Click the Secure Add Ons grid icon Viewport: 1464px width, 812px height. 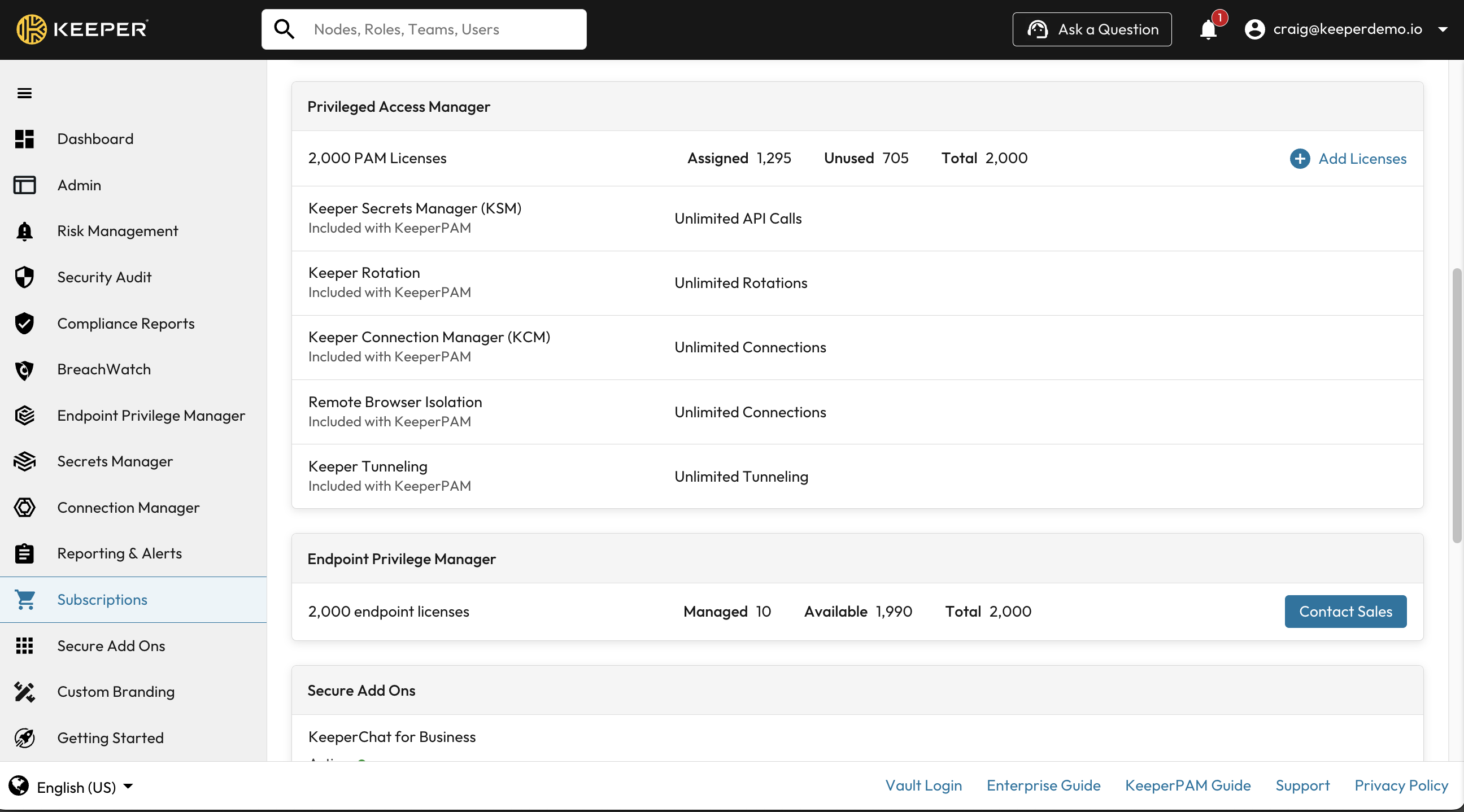24,646
